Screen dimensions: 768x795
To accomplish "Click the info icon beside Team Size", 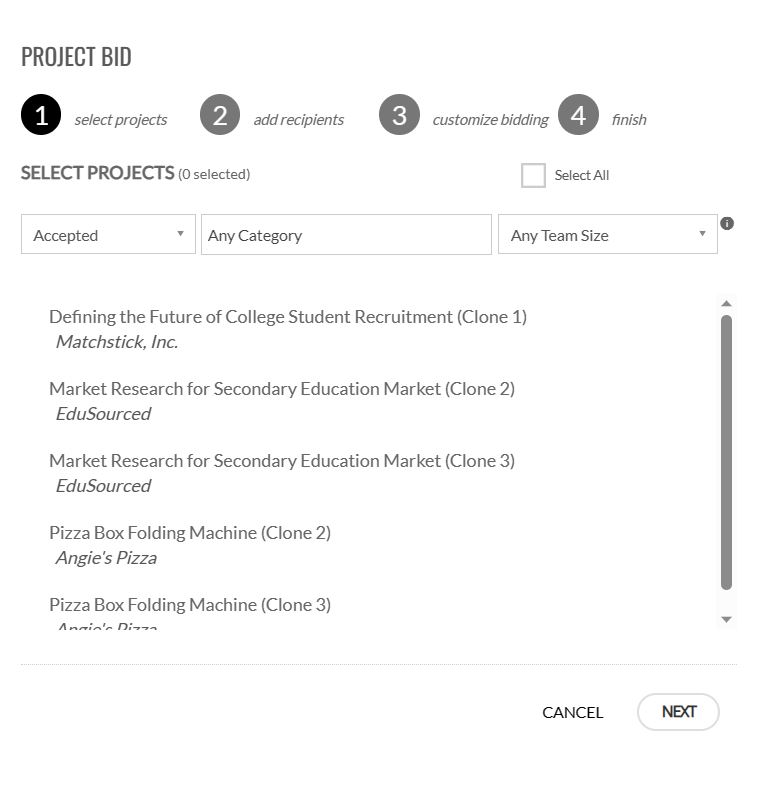I will 727,224.
